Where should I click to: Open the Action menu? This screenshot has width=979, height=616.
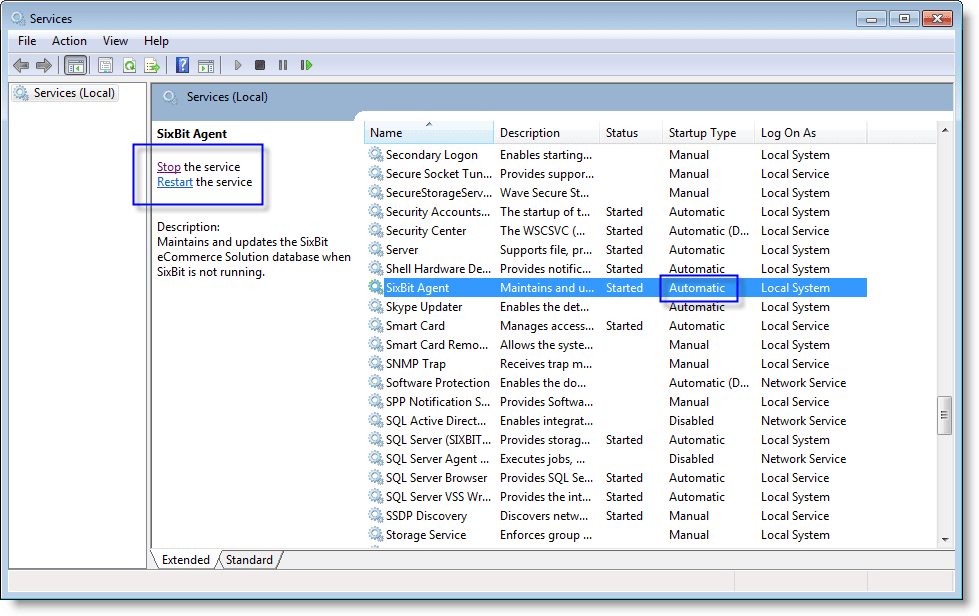69,41
